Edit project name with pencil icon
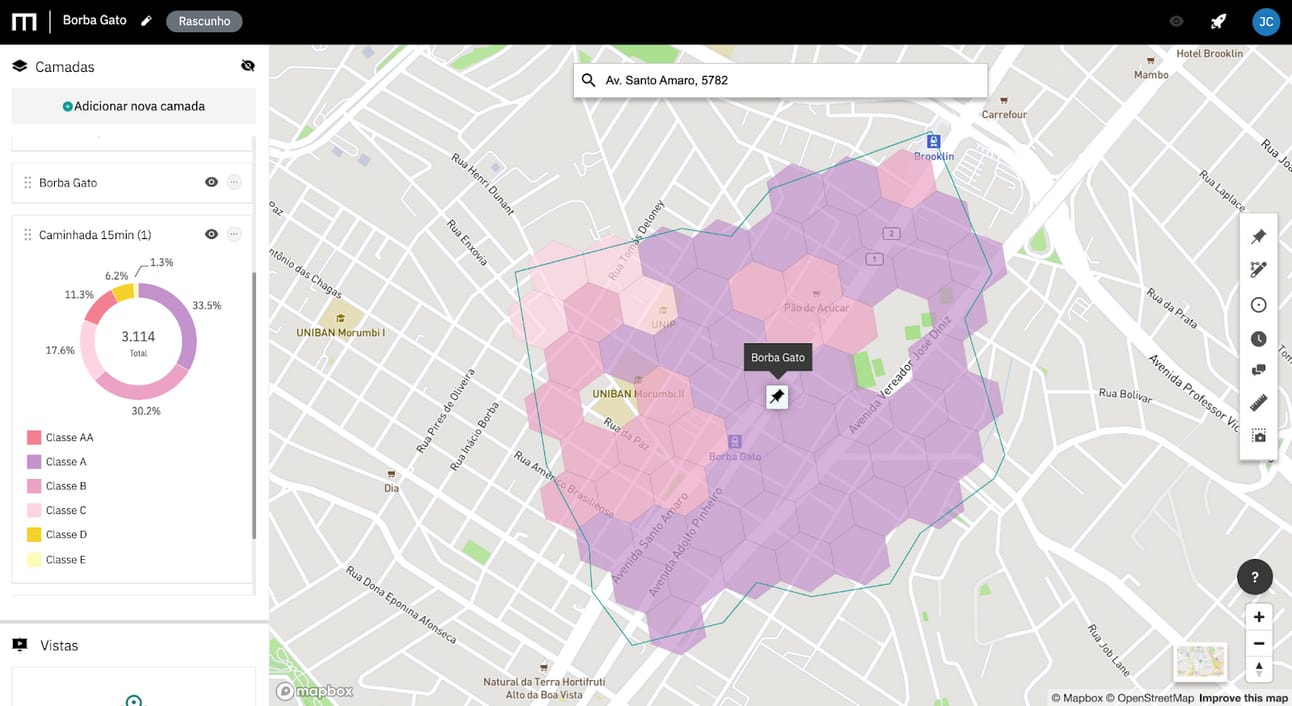This screenshot has width=1292, height=706. click(x=146, y=20)
